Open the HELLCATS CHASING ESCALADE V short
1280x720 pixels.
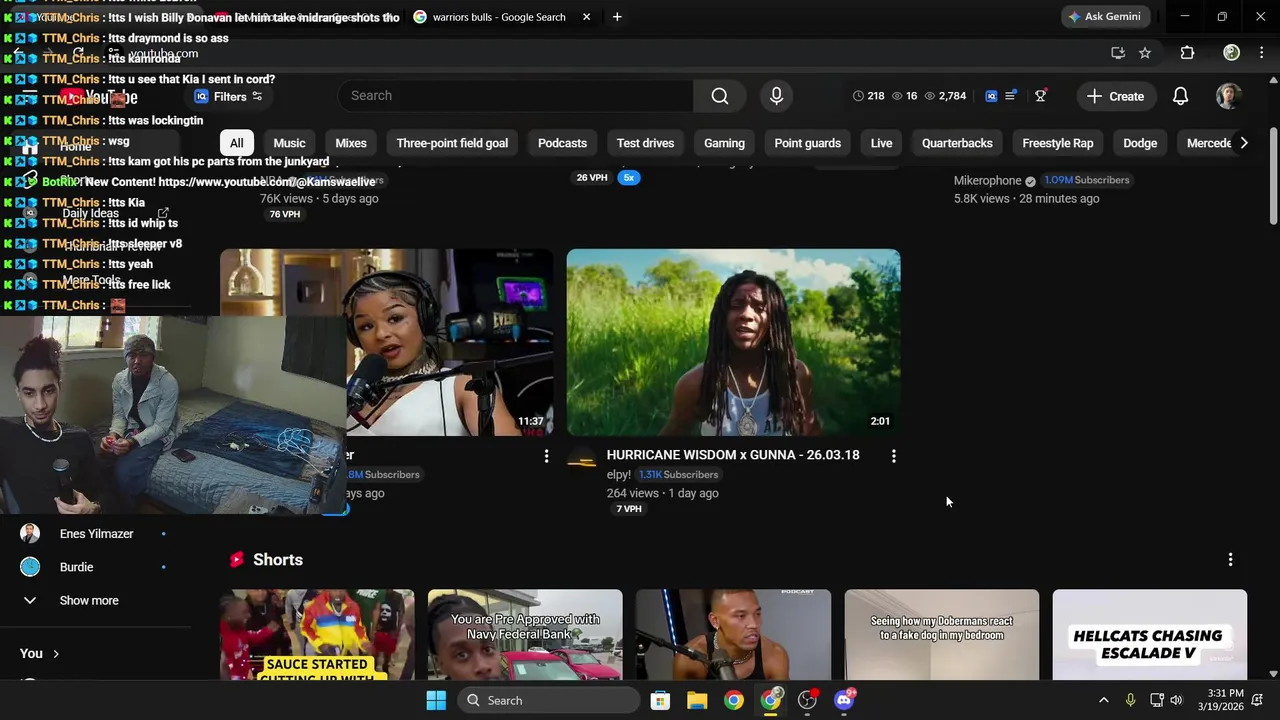pyautogui.click(x=1149, y=635)
